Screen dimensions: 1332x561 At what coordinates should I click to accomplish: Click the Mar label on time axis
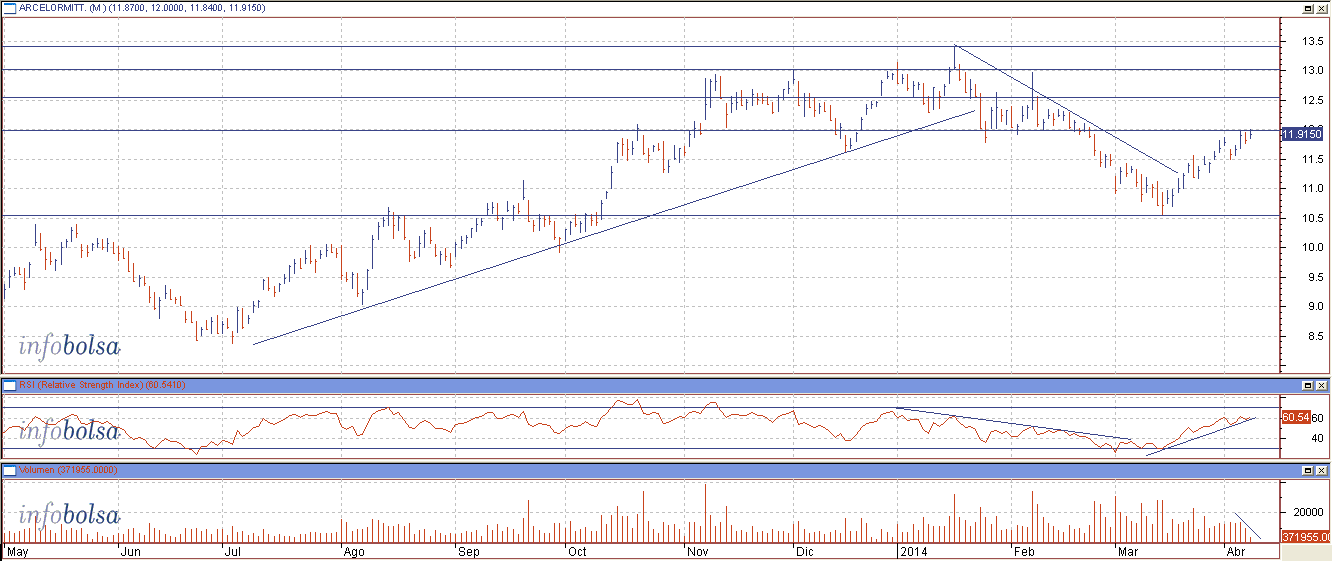point(1129,551)
